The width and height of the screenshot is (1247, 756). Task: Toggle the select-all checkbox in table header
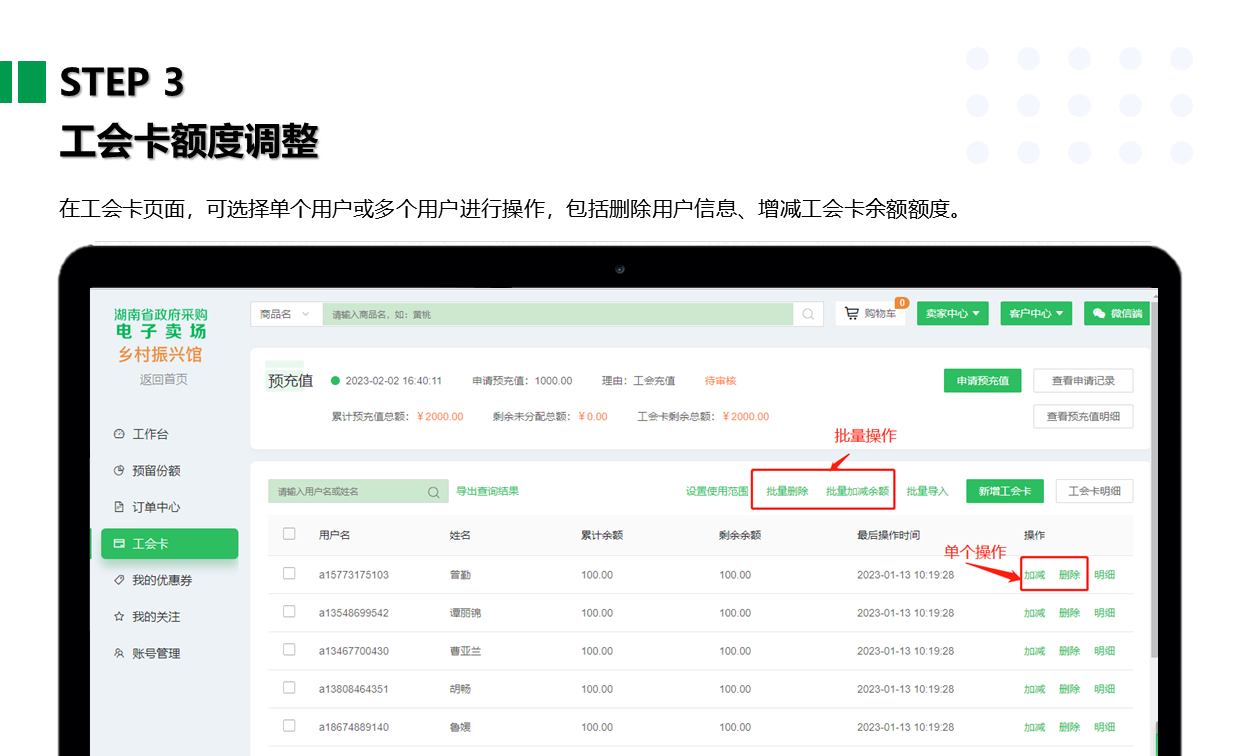click(x=289, y=534)
